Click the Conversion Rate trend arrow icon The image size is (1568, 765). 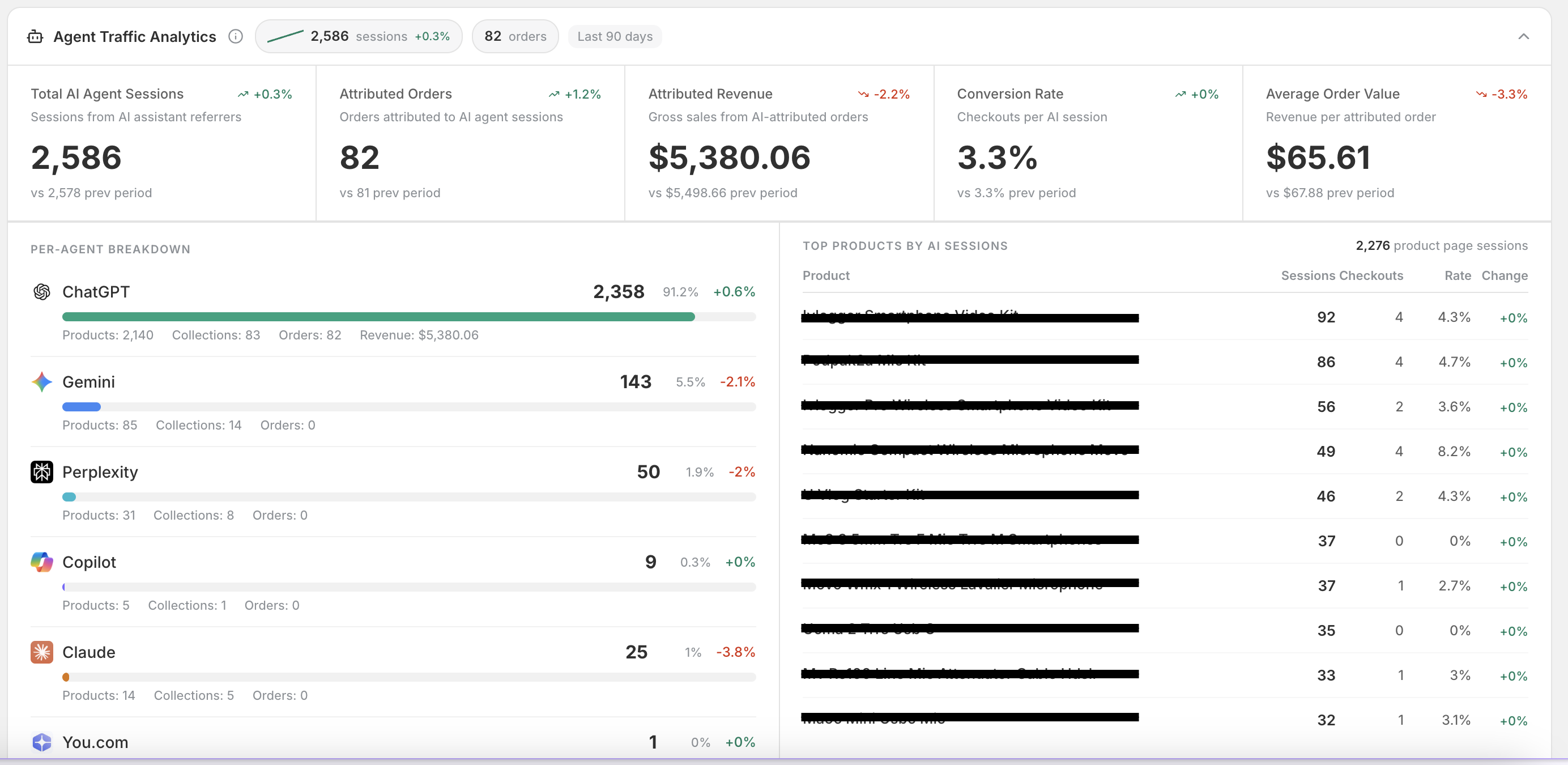pos(1181,95)
